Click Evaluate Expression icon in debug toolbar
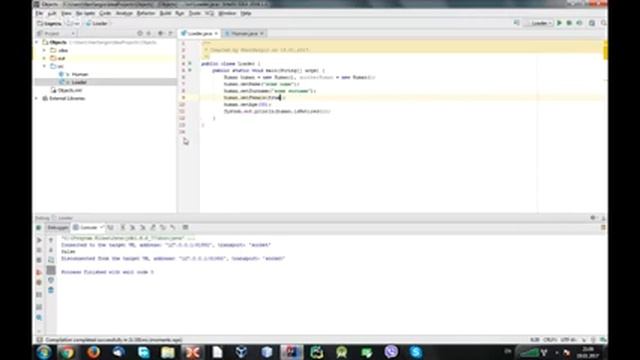Viewport: 640px width, 360px height. pos(185,227)
